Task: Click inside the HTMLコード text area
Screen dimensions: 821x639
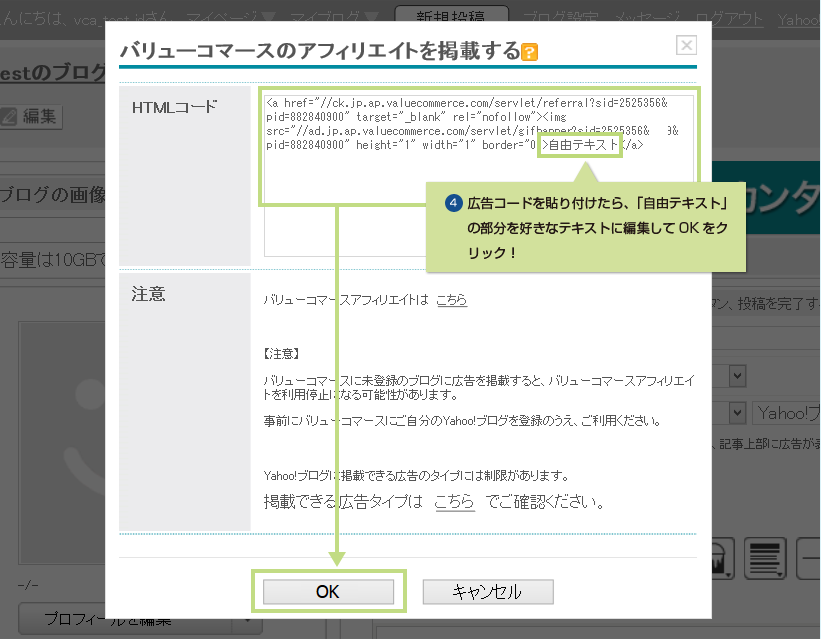Action: coord(479,177)
